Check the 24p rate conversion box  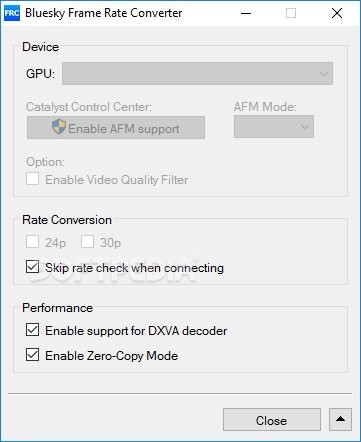pyautogui.click(x=32, y=242)
